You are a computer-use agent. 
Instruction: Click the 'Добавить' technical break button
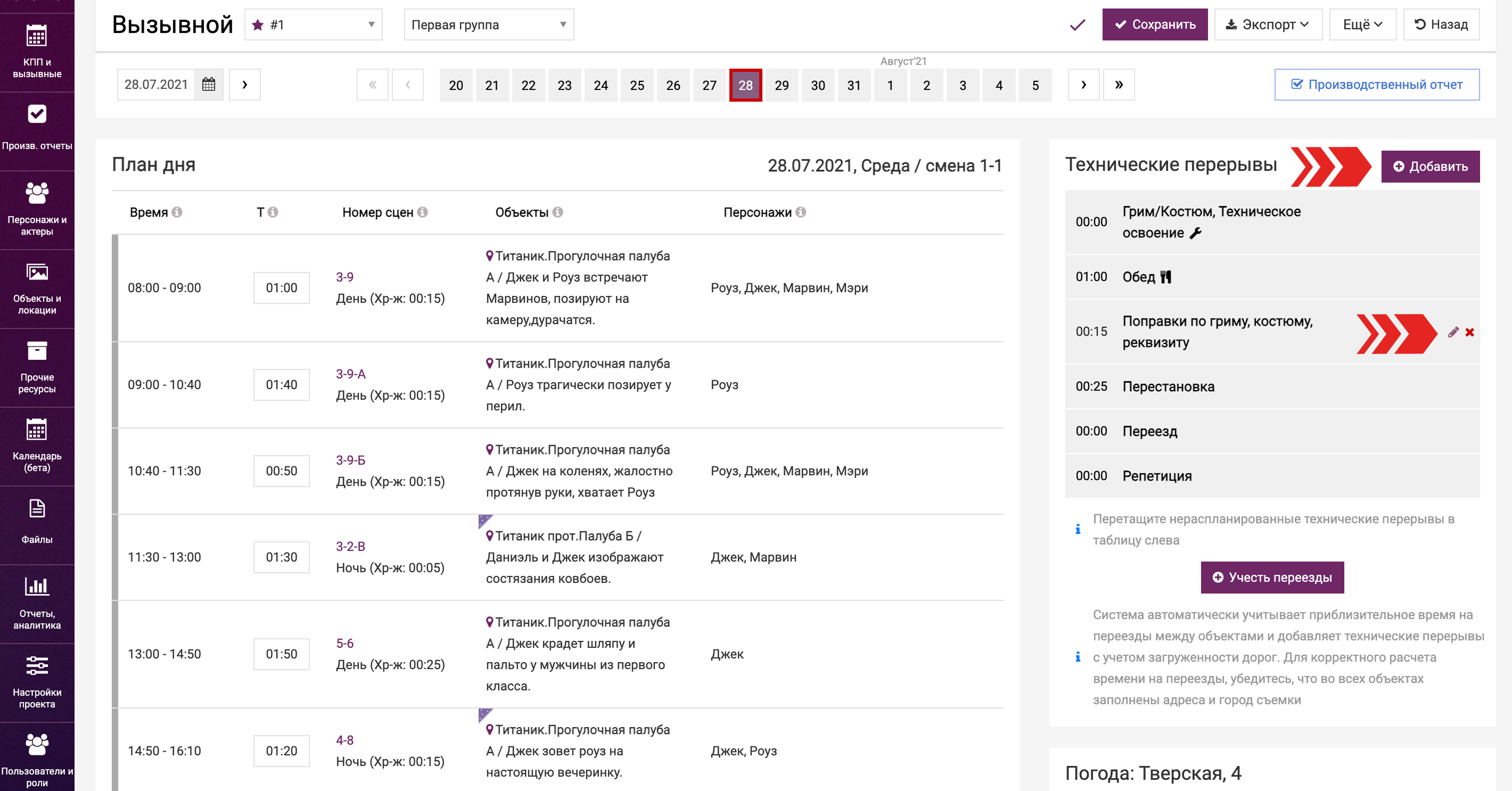click(1430, 167)
